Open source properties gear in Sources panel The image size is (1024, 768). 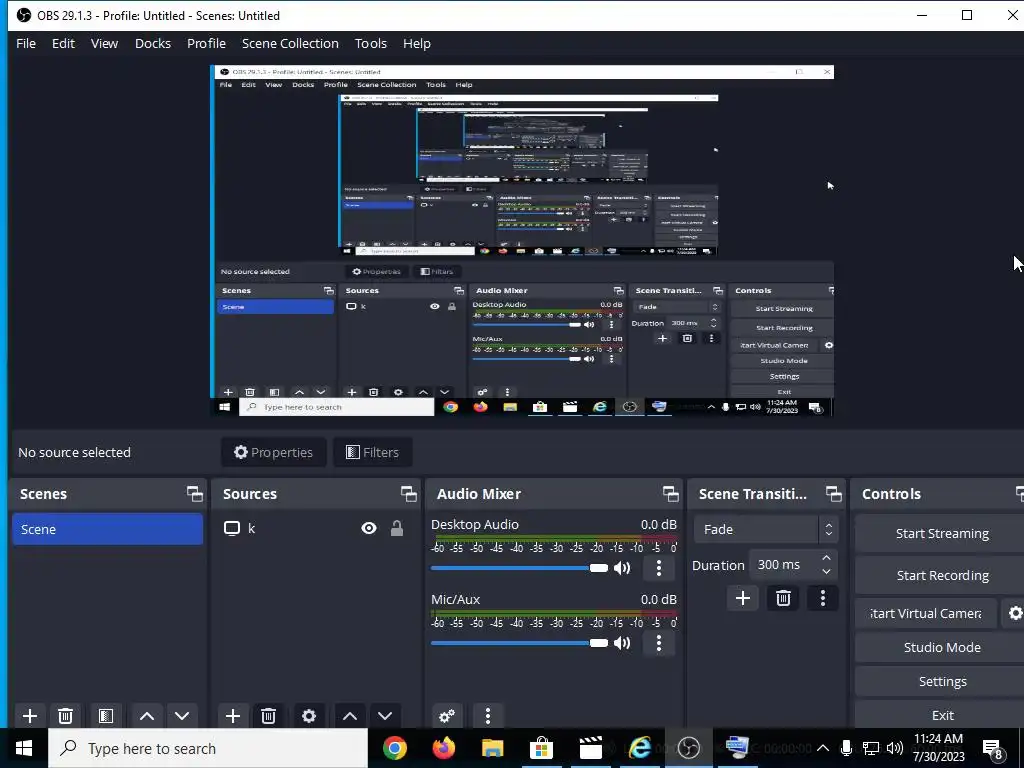pyautogui.click(x=309, y=716)
